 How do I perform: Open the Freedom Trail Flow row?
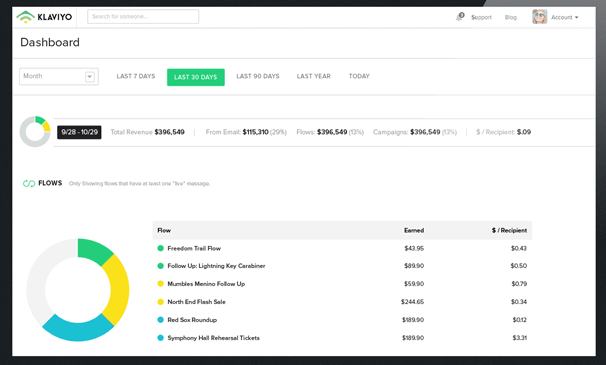coord(342,248)
